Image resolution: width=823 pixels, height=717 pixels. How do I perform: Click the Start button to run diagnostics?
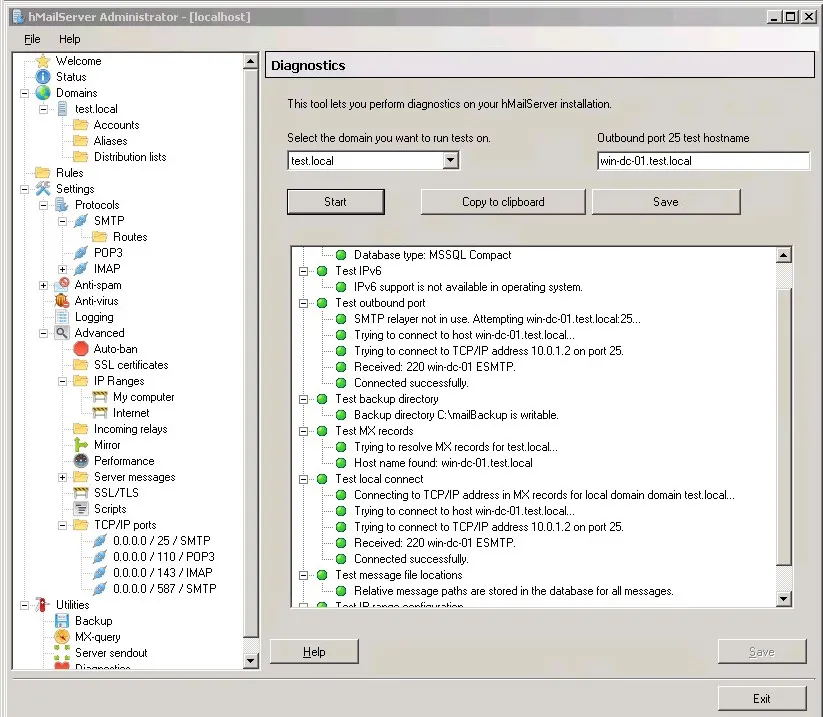pyautogui.click(x=336, y=201)
